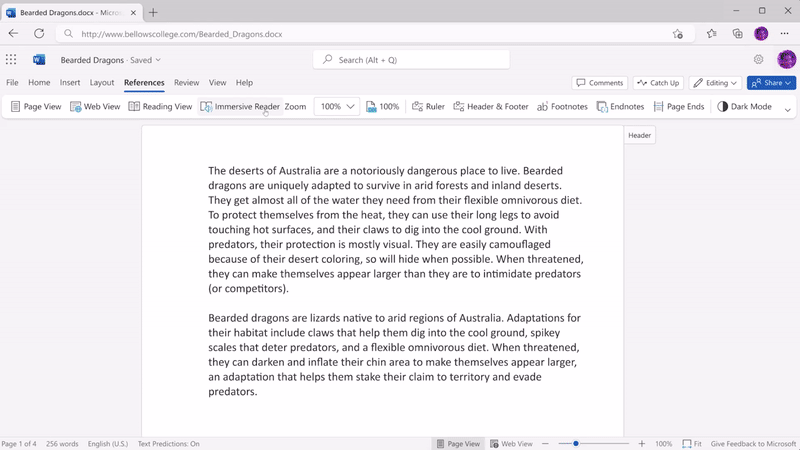Switch to Web View in ribbon
This screenshot has height=450, width=800.
(95, 107)
